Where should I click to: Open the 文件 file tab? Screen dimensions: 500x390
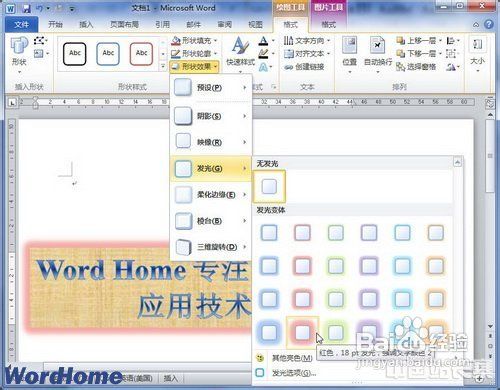tap(21, 24)
